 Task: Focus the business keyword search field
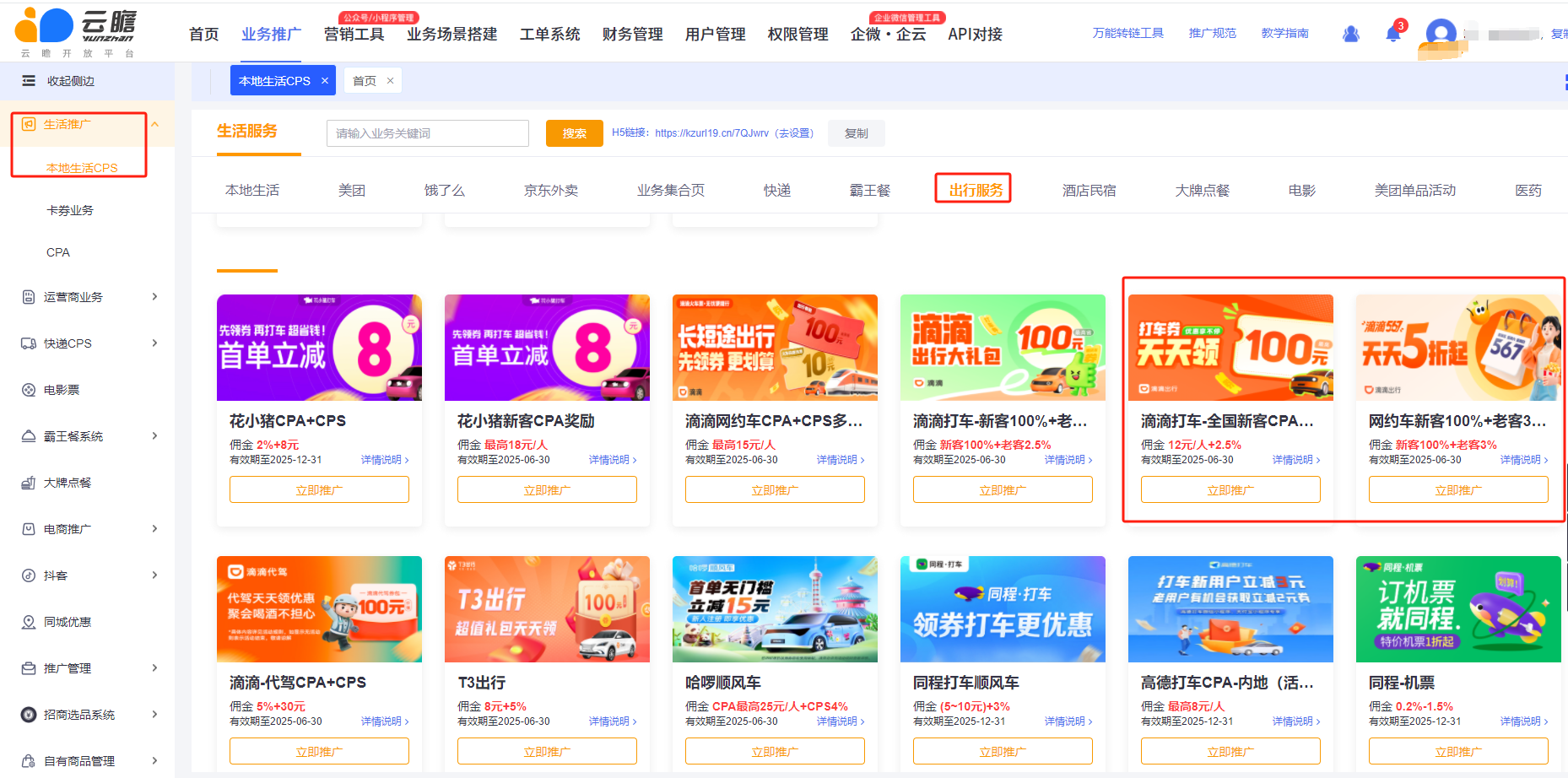(428, 133)
